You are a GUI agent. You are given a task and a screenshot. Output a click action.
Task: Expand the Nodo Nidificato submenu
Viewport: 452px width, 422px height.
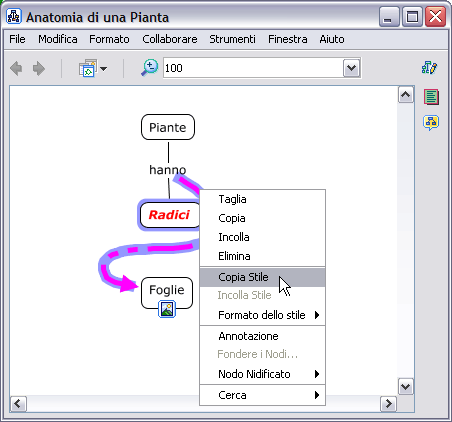click(x=262, y=374)
